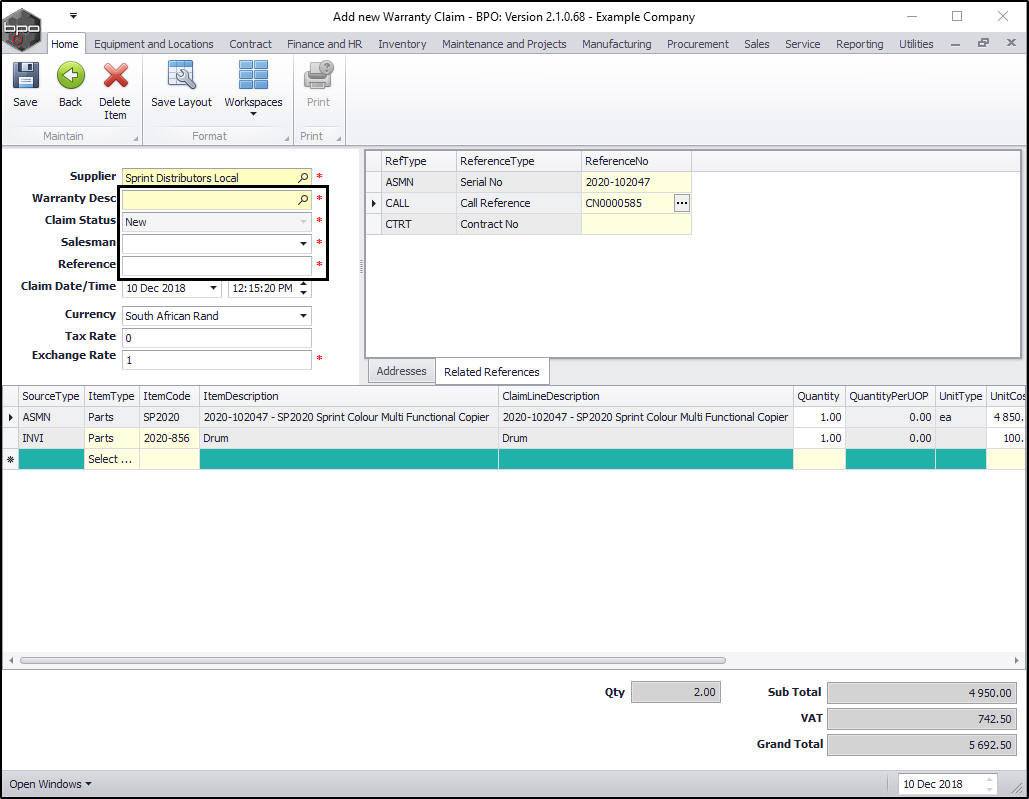Click the ReferenceNo column header
The height and width of the screenshot is (799, 1029).
click(636, 161)
